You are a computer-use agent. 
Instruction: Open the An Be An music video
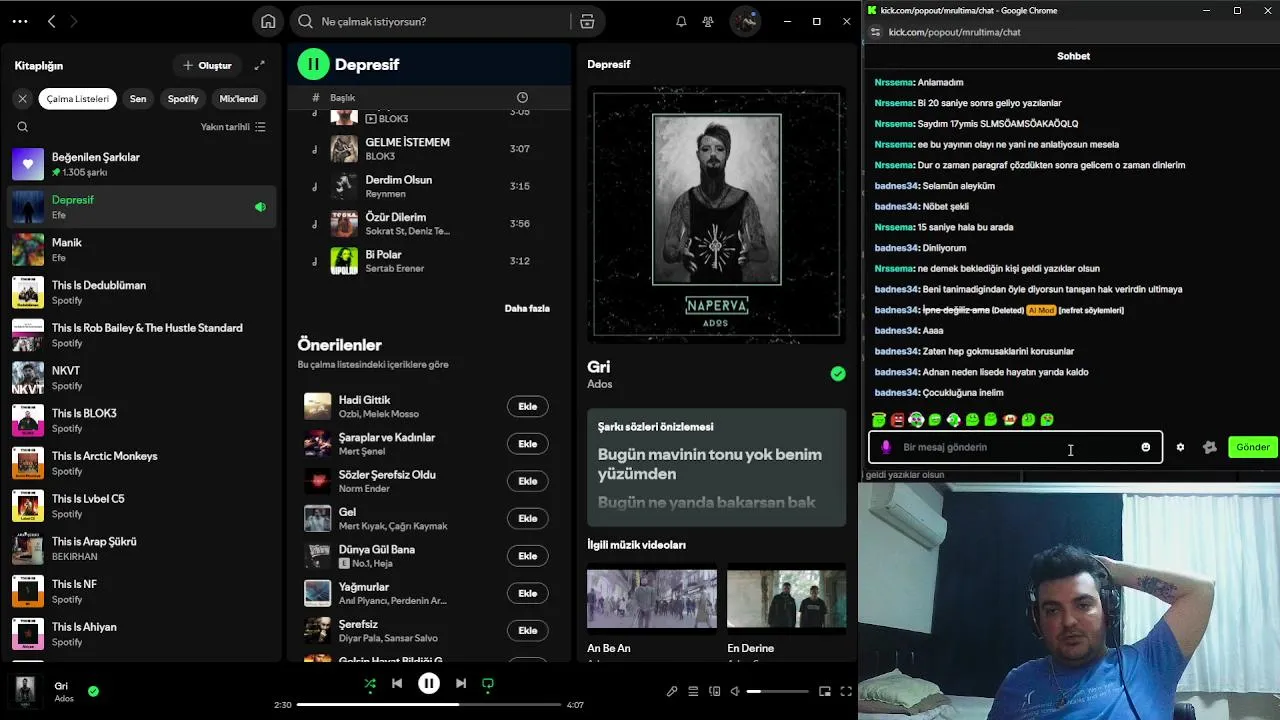pyautogui.click(x=652, y=599)
